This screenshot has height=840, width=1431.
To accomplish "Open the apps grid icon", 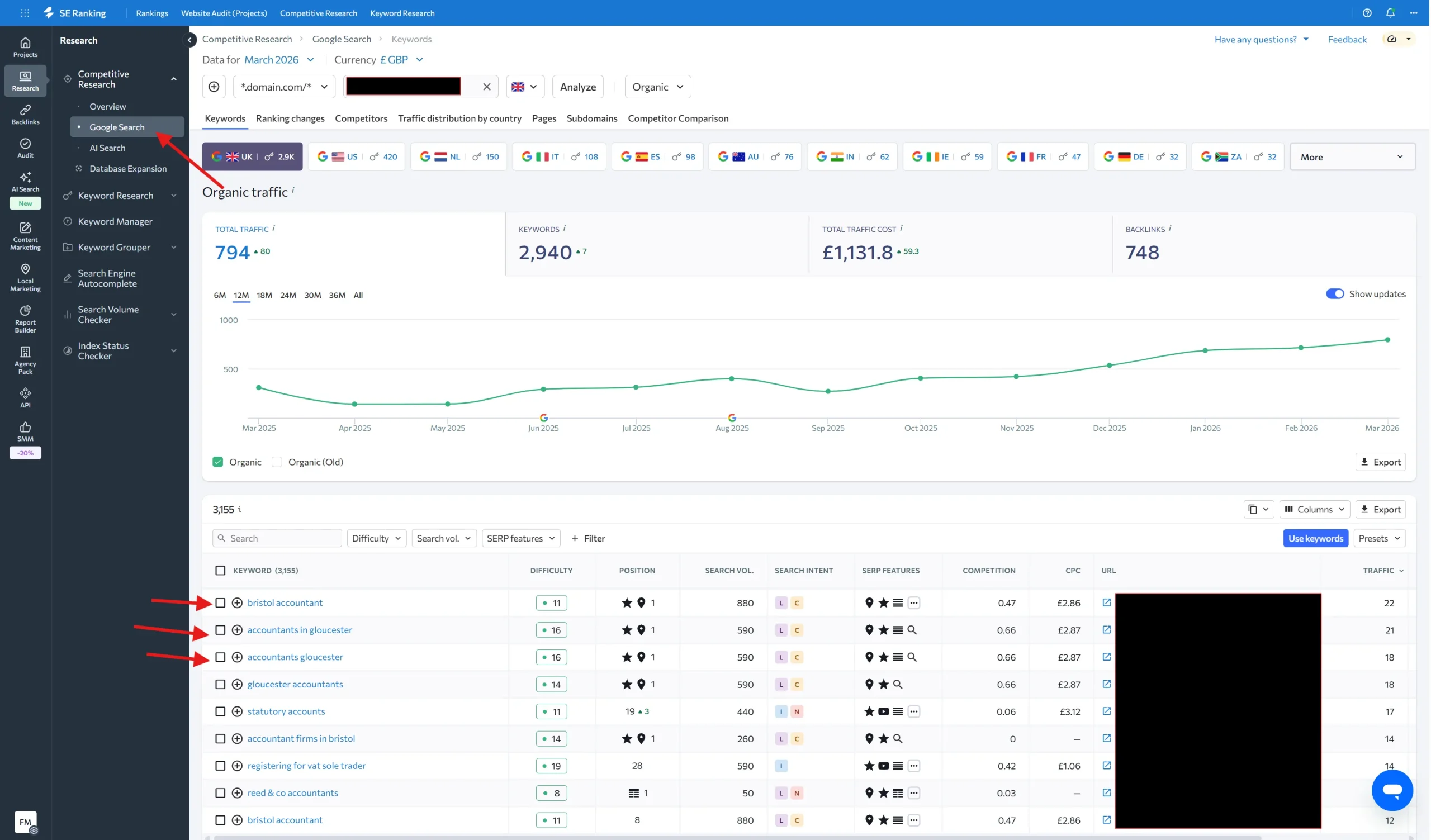I will point(25,12).
